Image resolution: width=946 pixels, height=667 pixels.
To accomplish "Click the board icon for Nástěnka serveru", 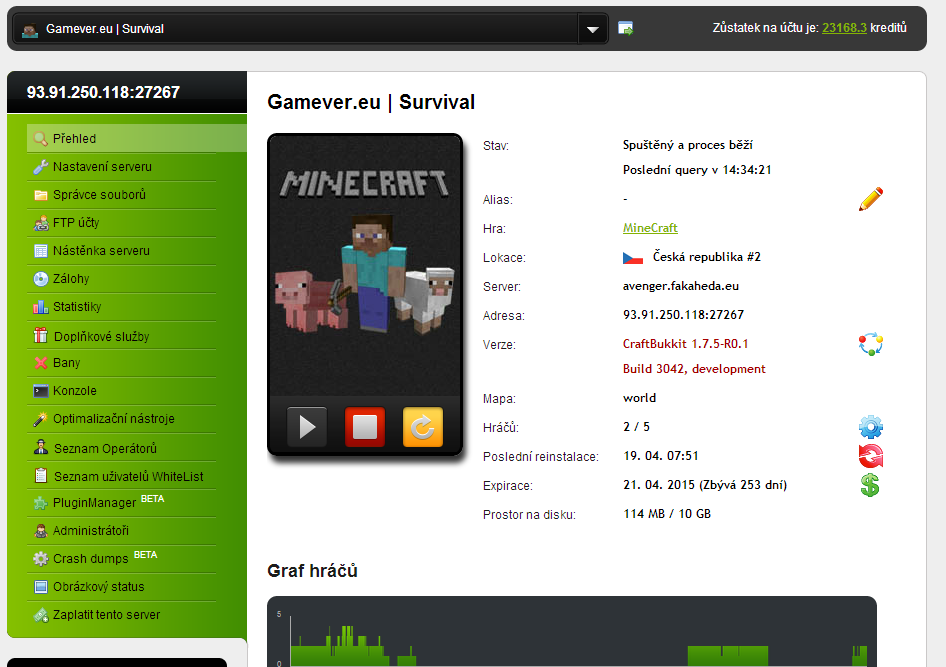I will (x=40, y=251).
